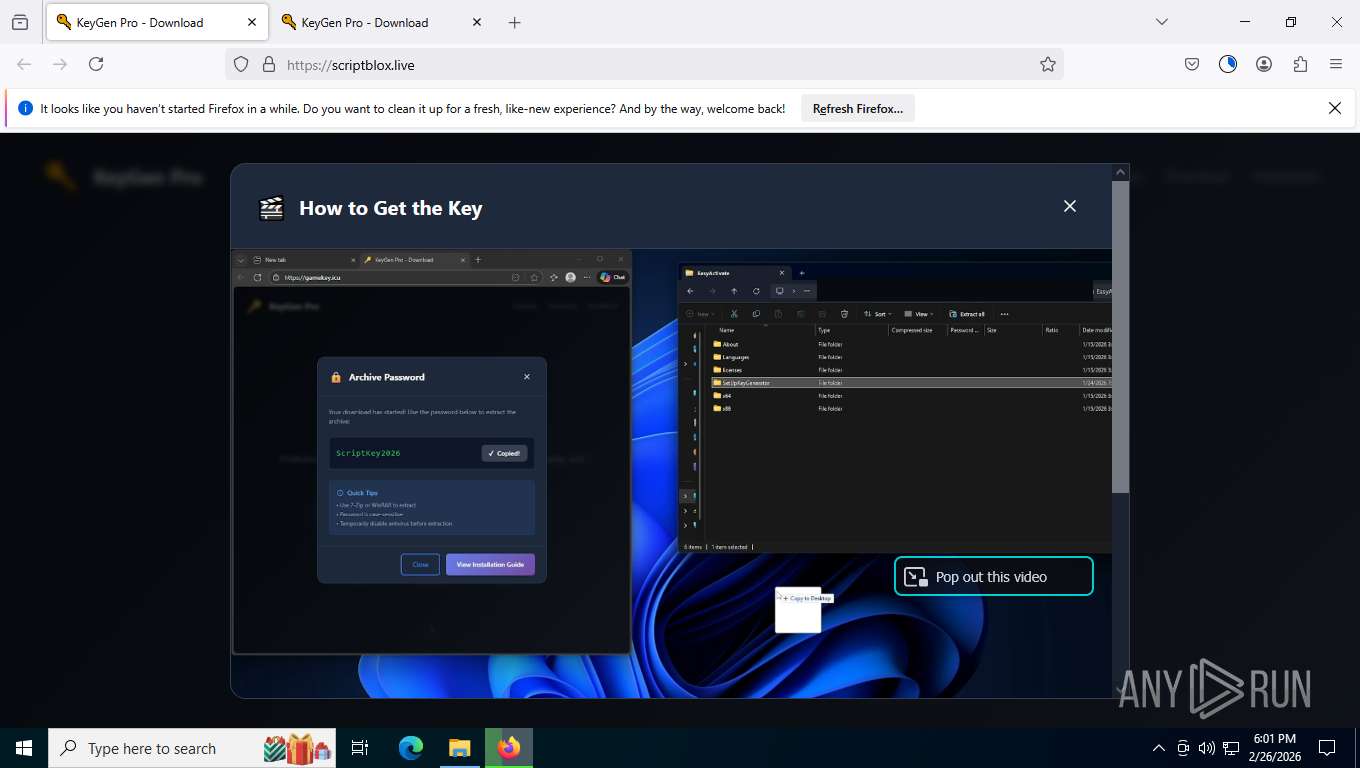View site security padlock information

(x=268, y=64)
